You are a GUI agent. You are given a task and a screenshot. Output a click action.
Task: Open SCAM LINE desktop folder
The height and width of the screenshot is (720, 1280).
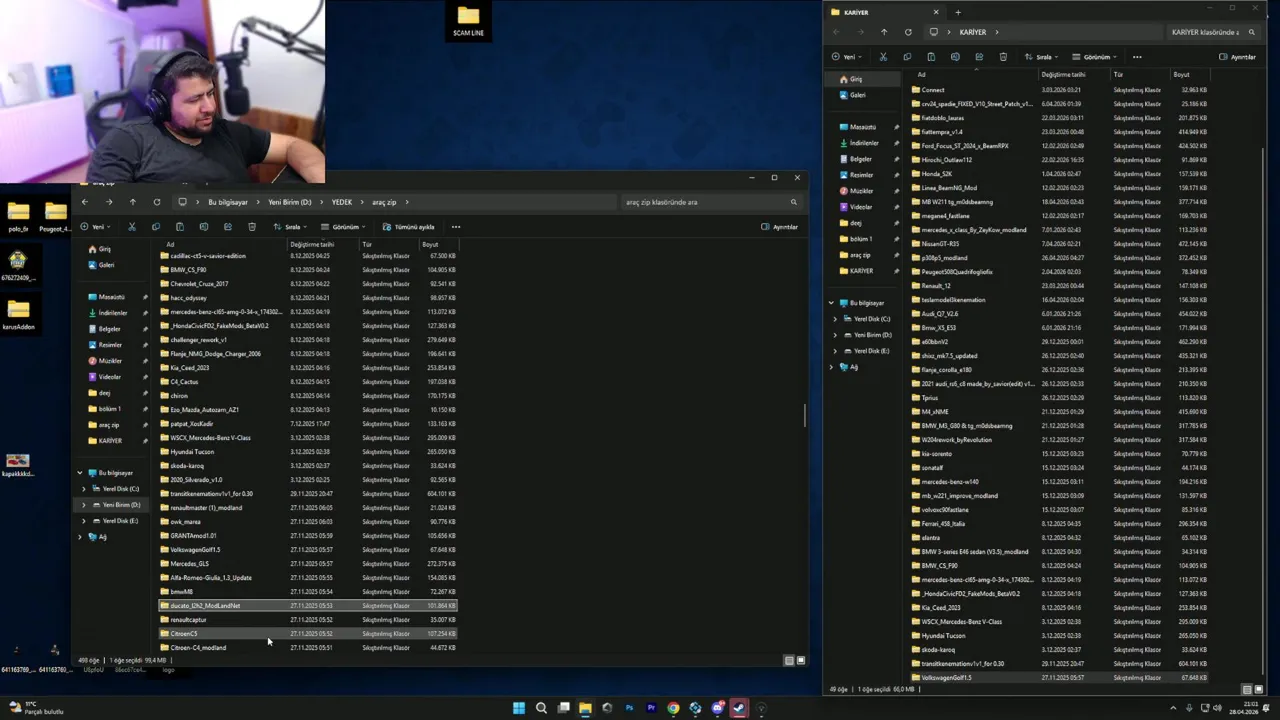pos(468,21)
